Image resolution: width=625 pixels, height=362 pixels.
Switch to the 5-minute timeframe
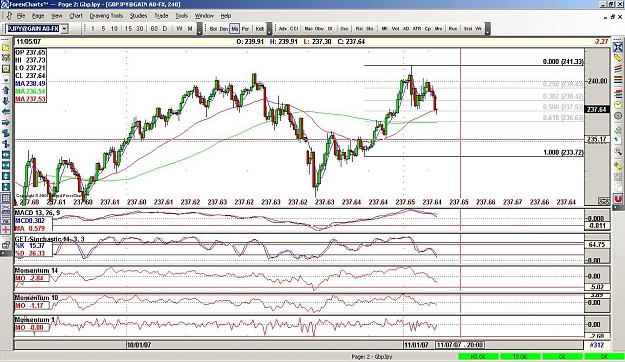click(x=103, y=29)
